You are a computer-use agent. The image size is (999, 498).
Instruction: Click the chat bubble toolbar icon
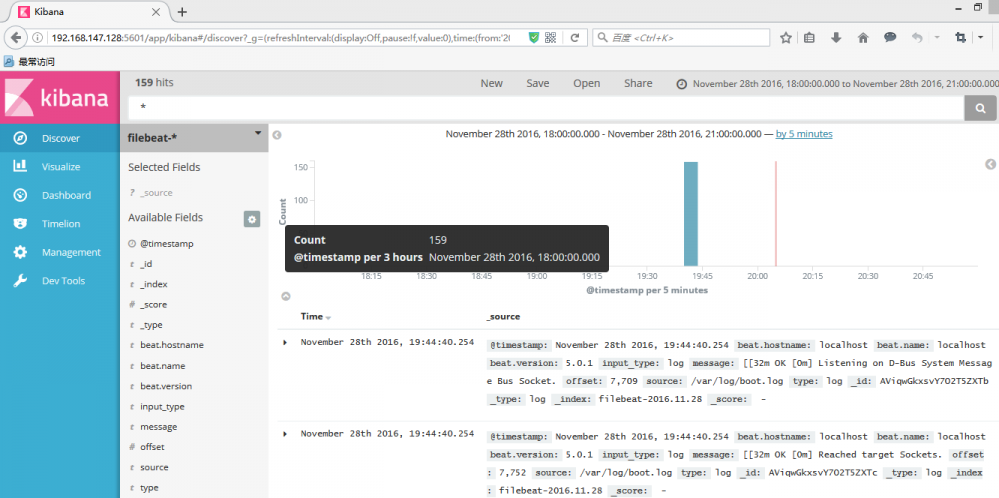click(890, 38)
